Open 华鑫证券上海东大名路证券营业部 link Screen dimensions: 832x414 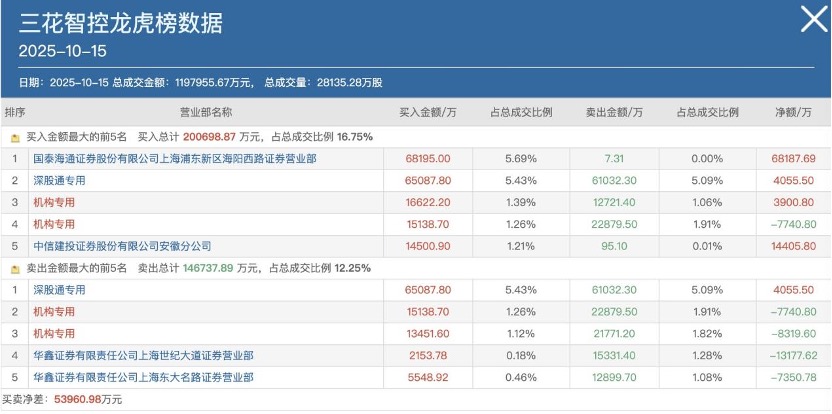[x=143, y=377]
